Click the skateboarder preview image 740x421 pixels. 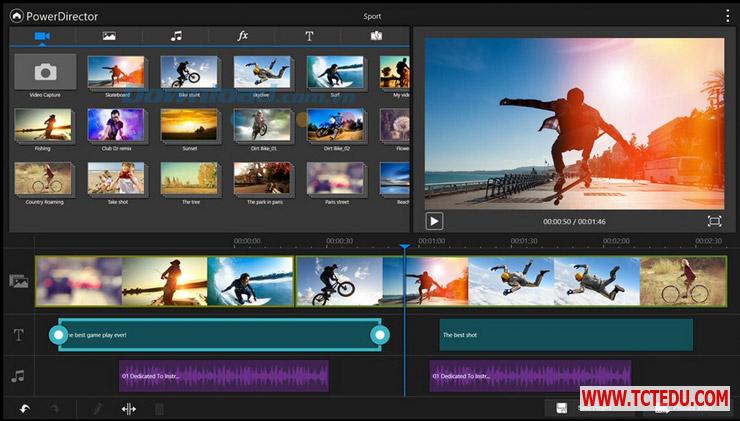(574, 124)
